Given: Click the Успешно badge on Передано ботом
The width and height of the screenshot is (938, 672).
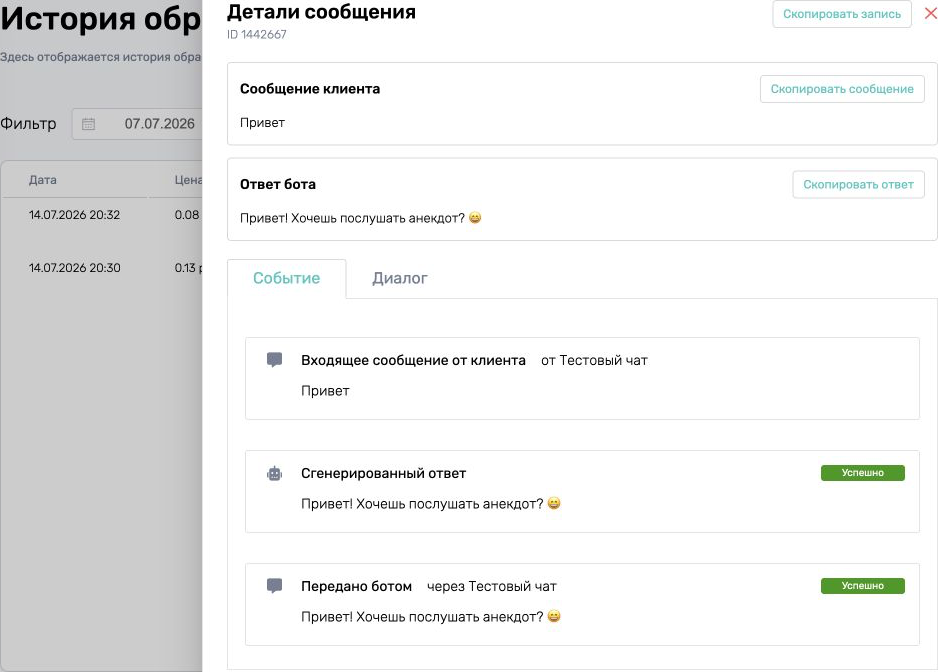Looking at the screenshot, I should 862,586.
